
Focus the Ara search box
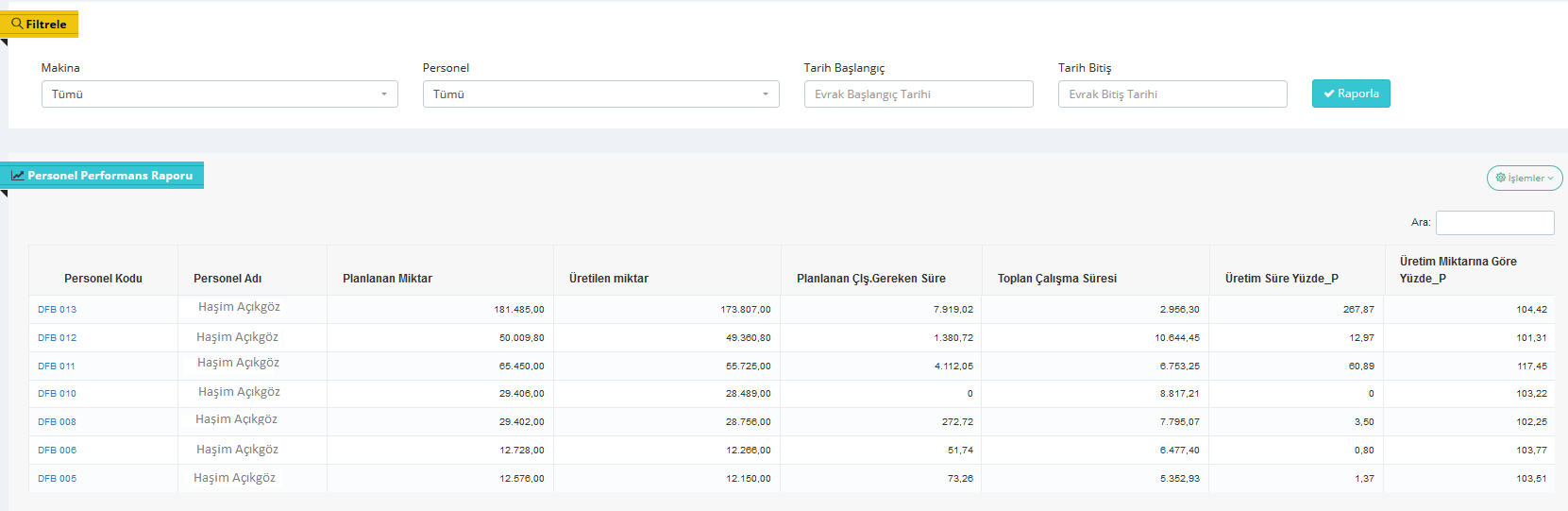click(1494, 223)
